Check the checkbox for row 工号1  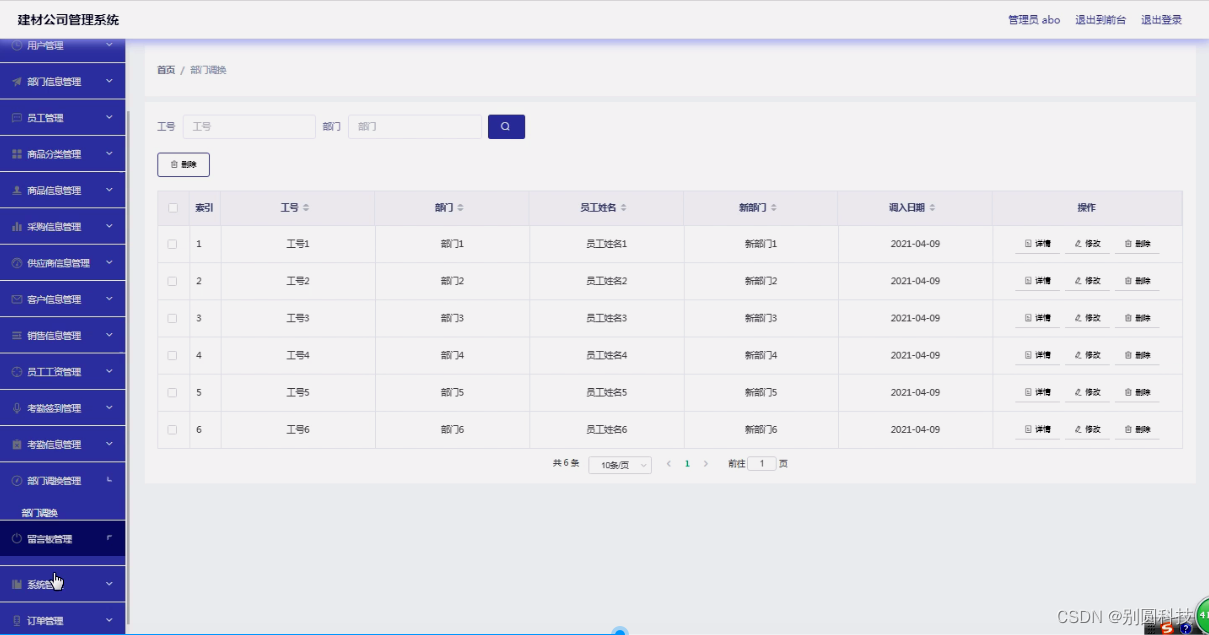(170, 243)
